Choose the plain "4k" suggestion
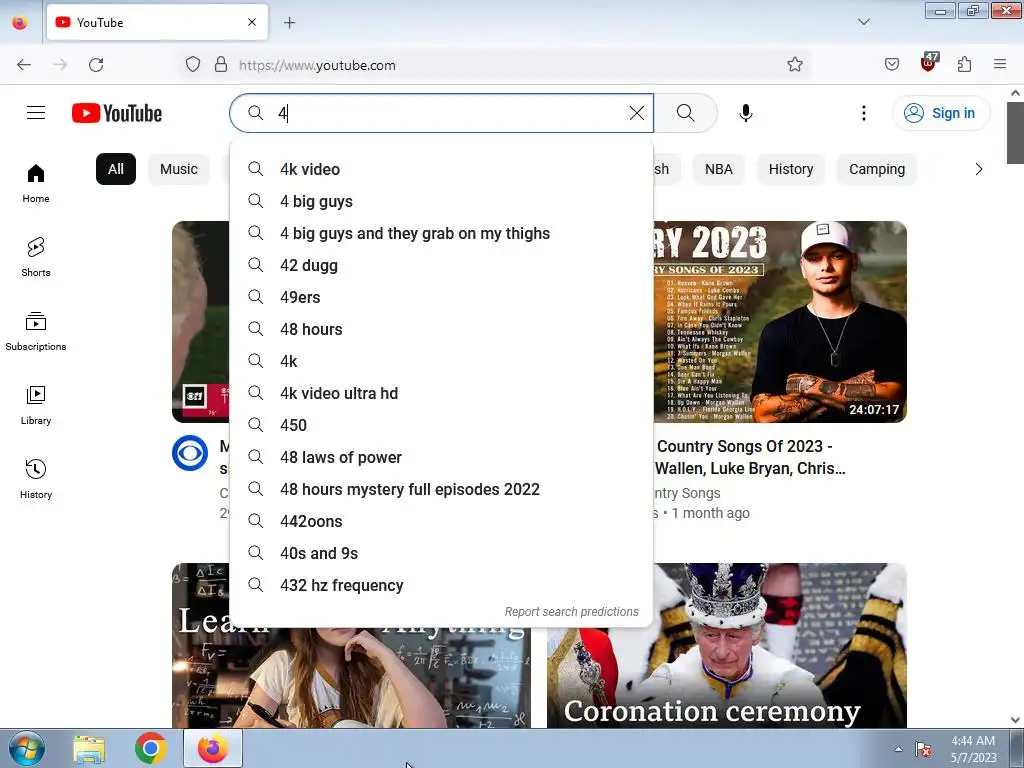This screenshot has width=1024, height=768. (x=441, y=361)
